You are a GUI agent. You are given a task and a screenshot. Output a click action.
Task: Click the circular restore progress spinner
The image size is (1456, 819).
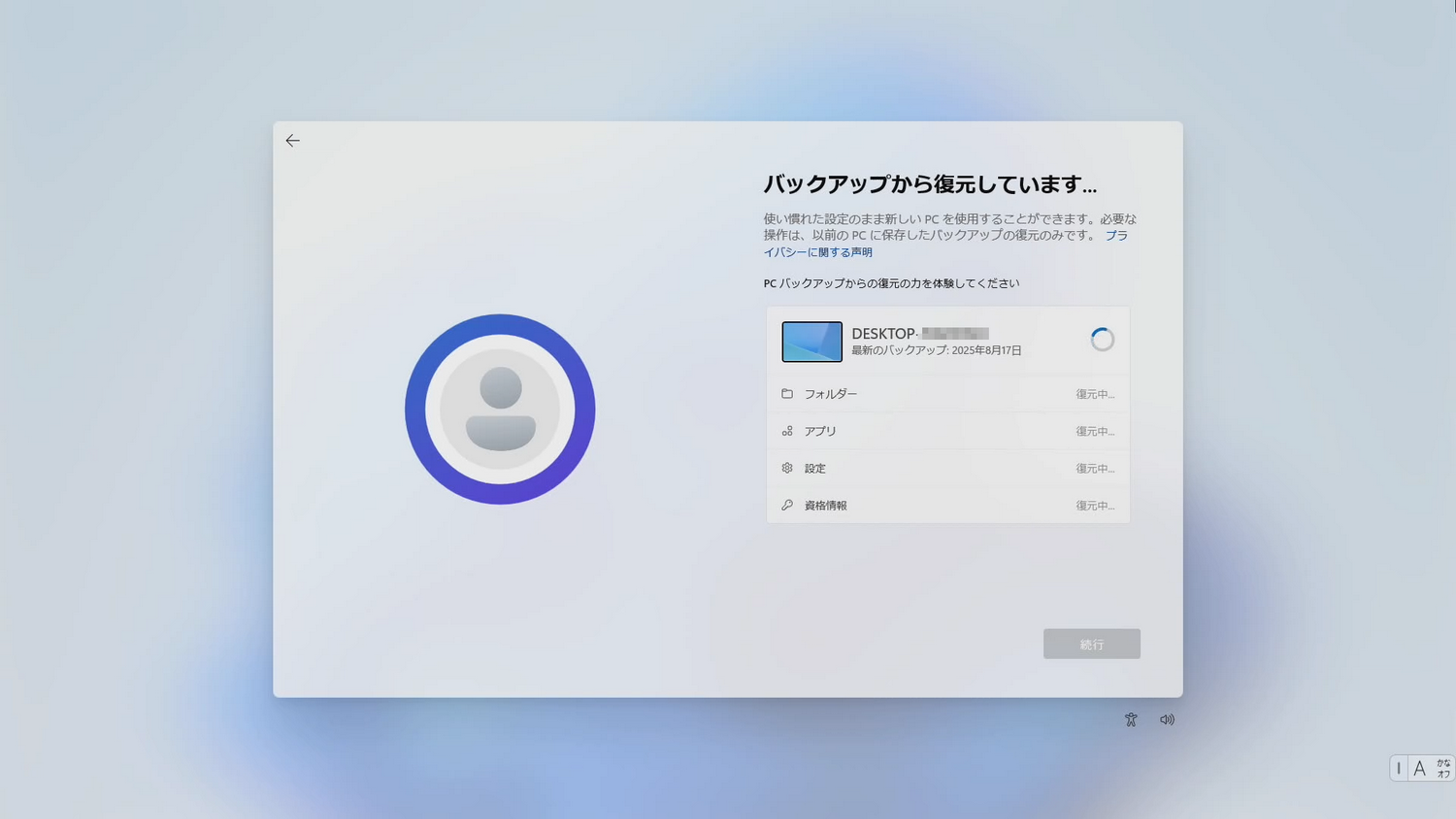click(x=1101, y=340)
